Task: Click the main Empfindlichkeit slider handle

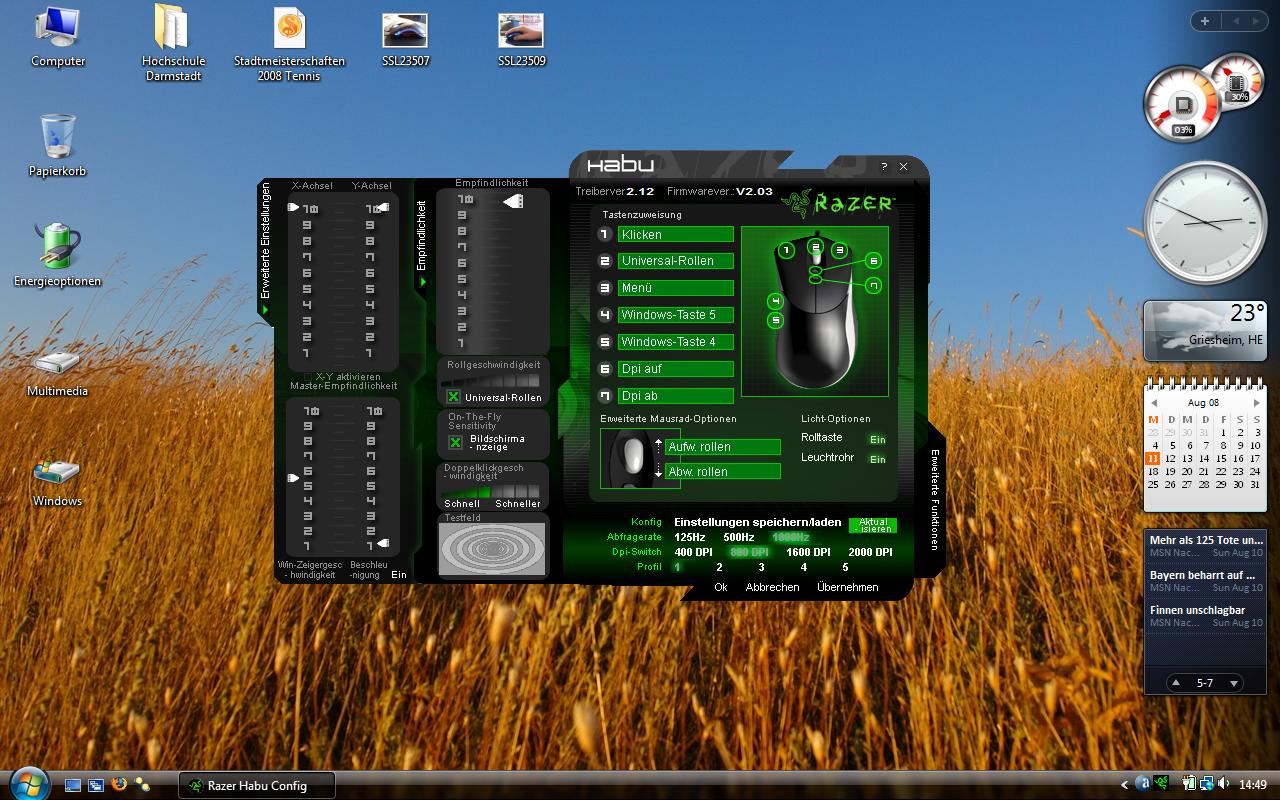Action: (512, 201)
